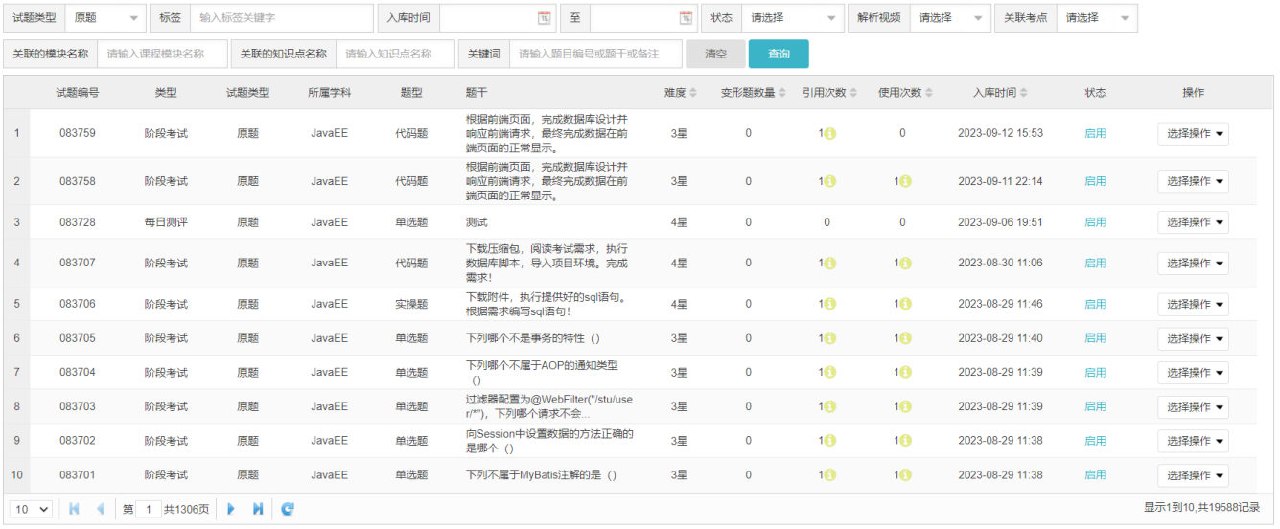Click the 题干 column header
The height and width of the screenshot is (529, 1280).
tap(477, 92)
